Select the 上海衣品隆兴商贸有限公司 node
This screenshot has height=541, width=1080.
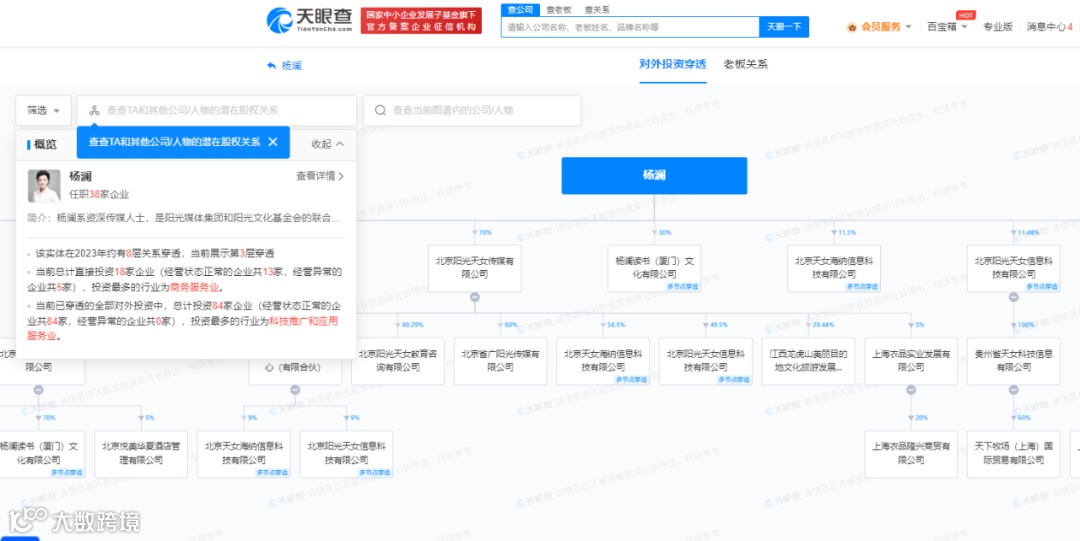click(x=911, y=454)
